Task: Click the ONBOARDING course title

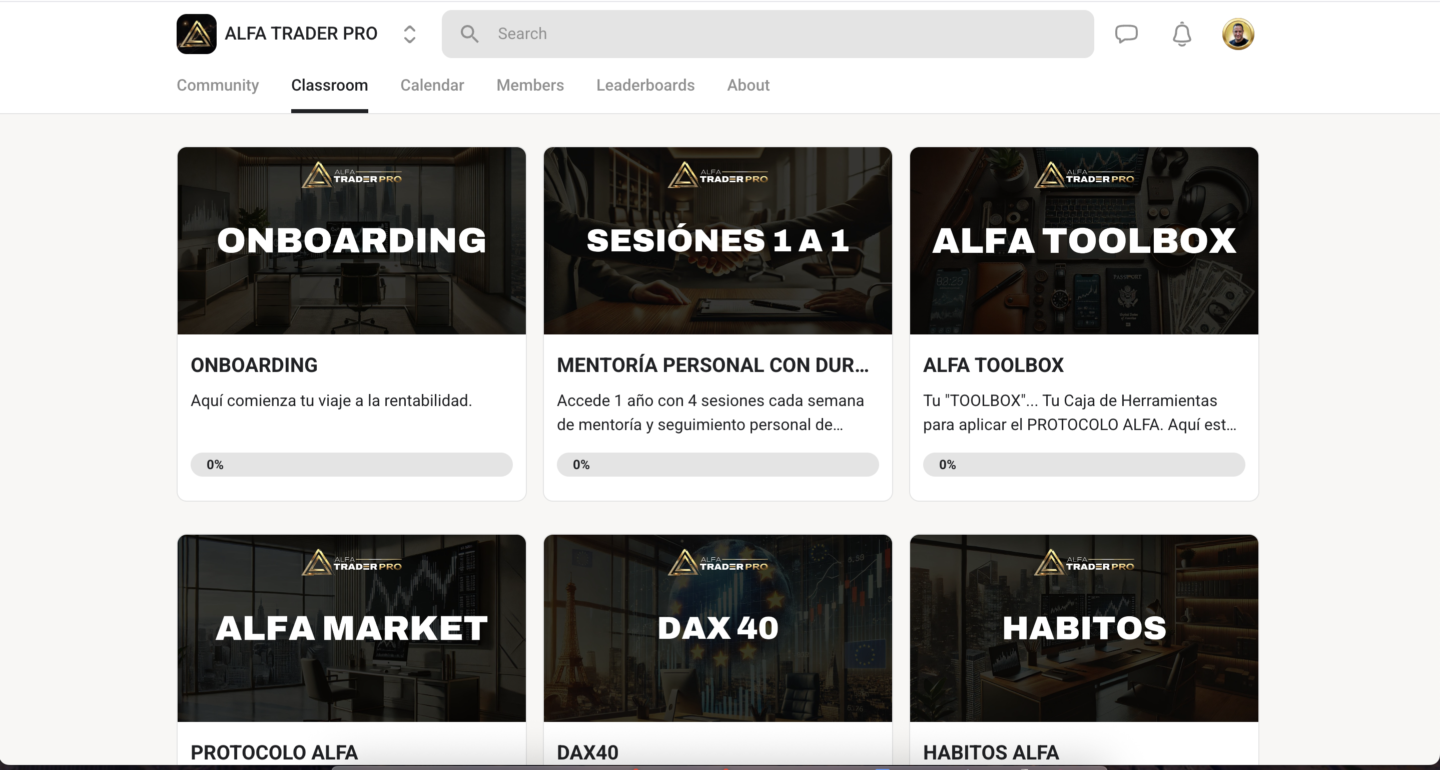Action: pyautogui.click(x=254, y=365)
